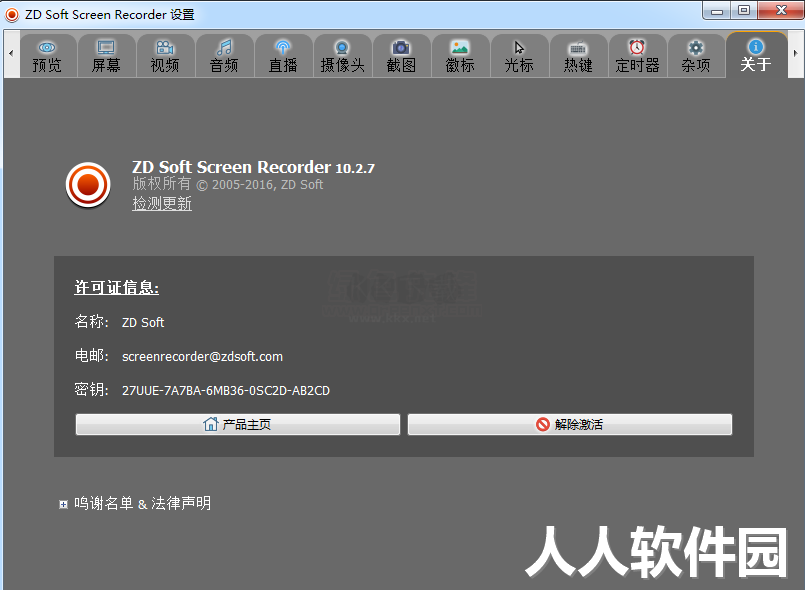The width and height of the screenshot is (805, 590).
Task: Click the license key 27UUE-7A7BA-6MB36-0SC2D-AB2CD
Action: [226, 391]
